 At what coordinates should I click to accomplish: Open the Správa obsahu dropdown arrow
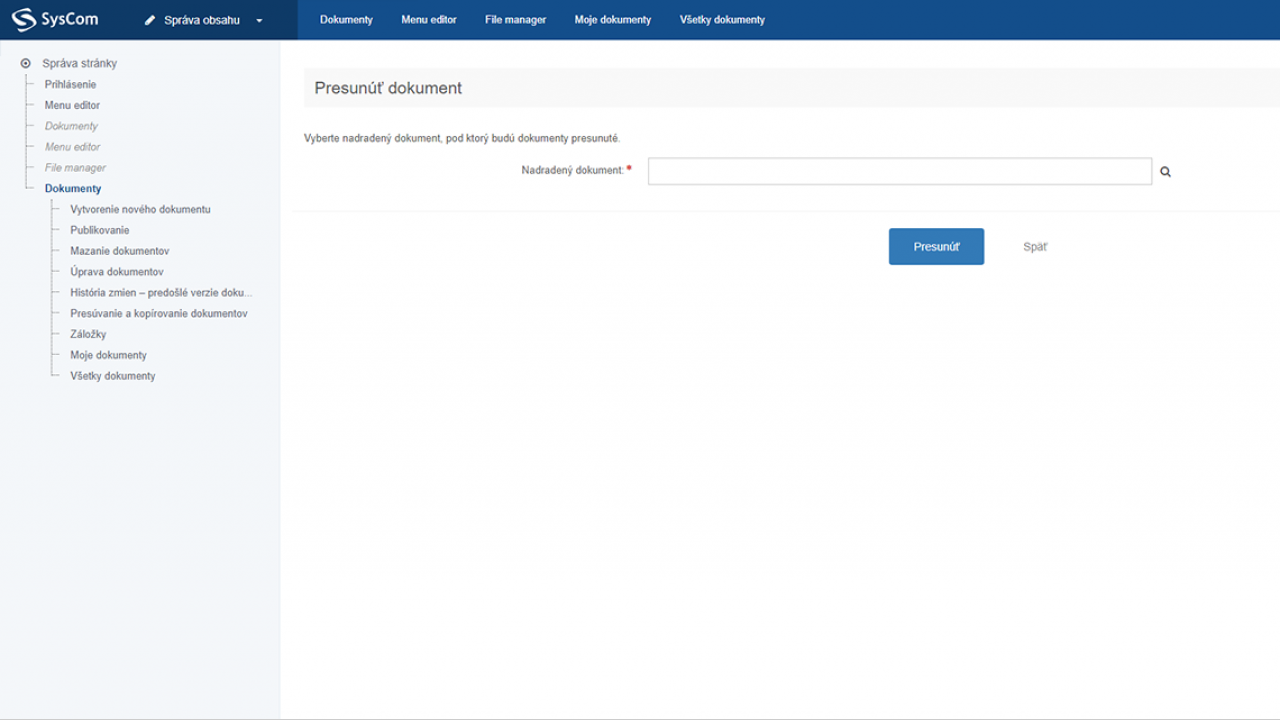(259, 20)
